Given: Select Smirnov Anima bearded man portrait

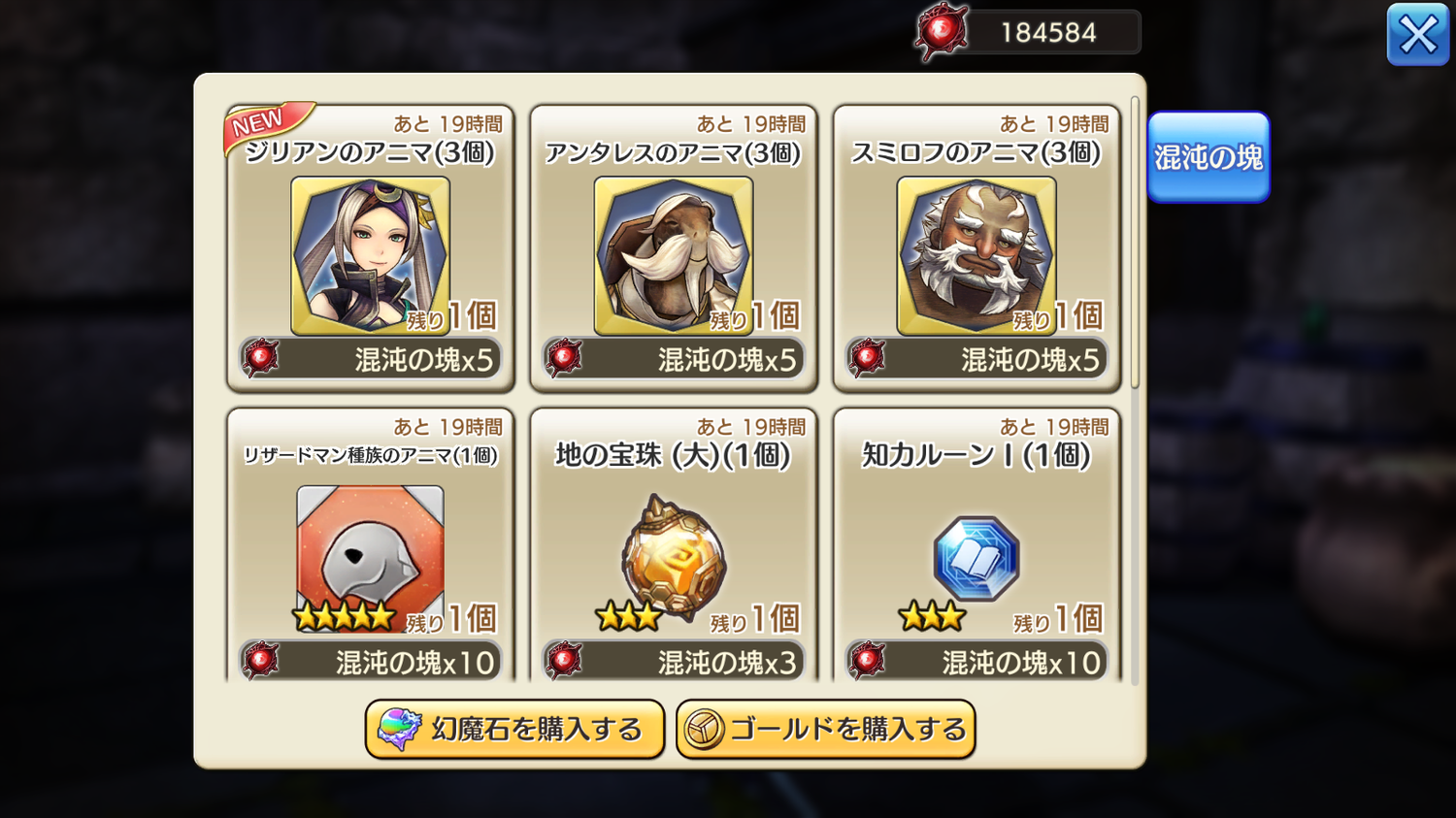Looking at the screenshot, I should tap(976, 256).
